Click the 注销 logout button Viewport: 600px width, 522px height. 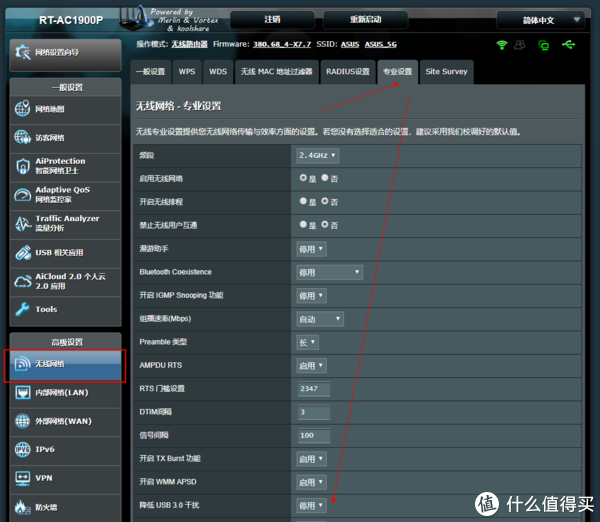click(272, 20)
